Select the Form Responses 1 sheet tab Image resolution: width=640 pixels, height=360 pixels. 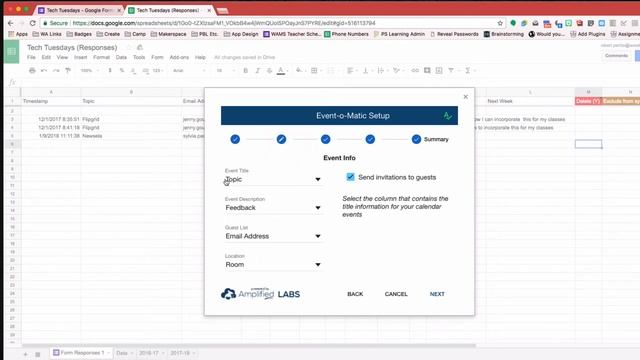[80, 353]
